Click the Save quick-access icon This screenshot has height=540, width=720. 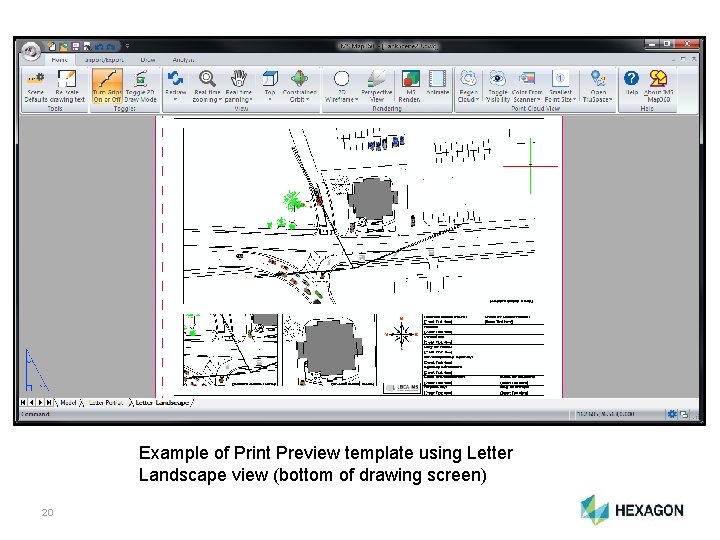(75, 46)
